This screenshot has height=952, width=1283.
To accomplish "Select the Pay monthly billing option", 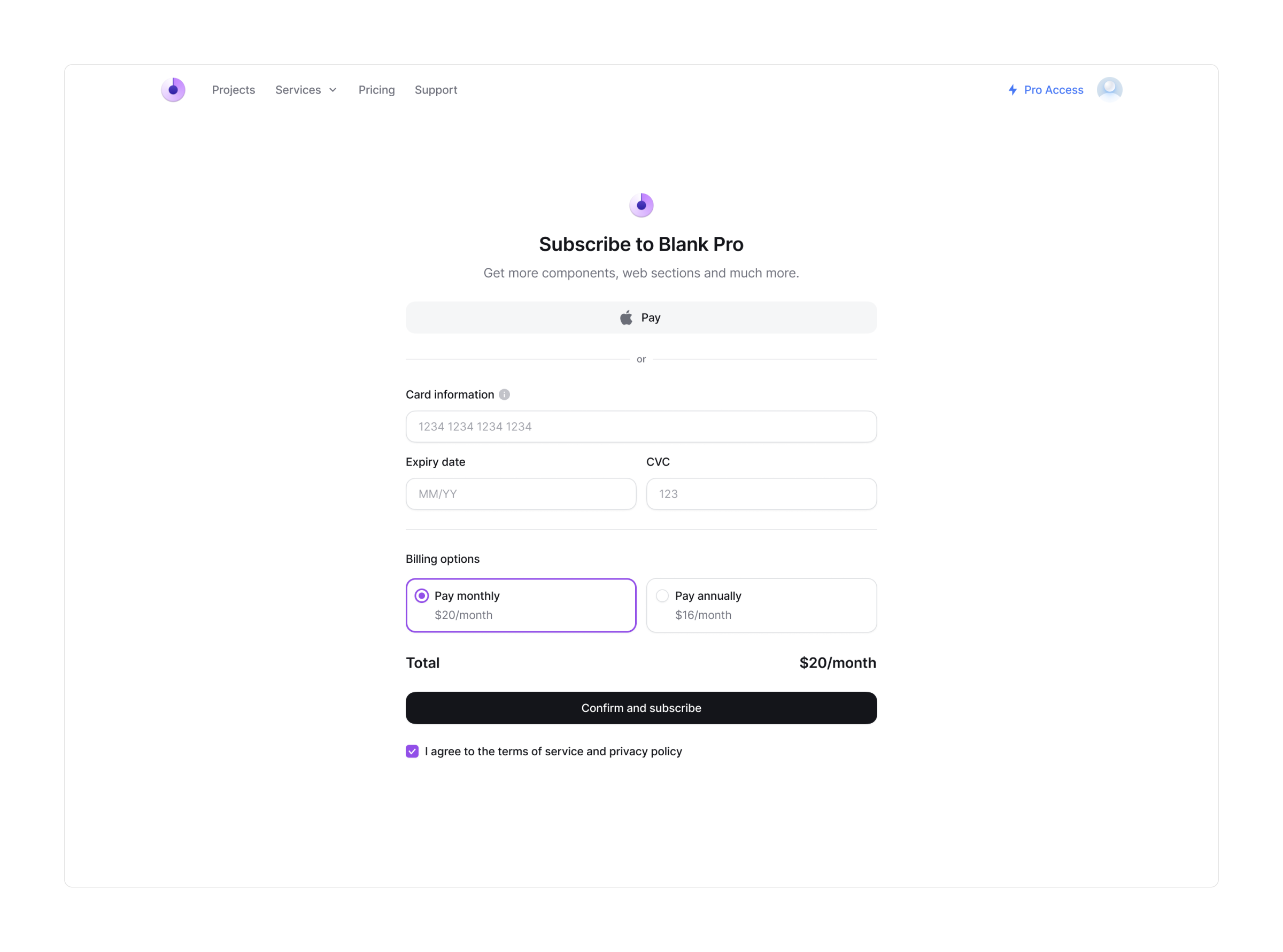I will pos(521,605).
